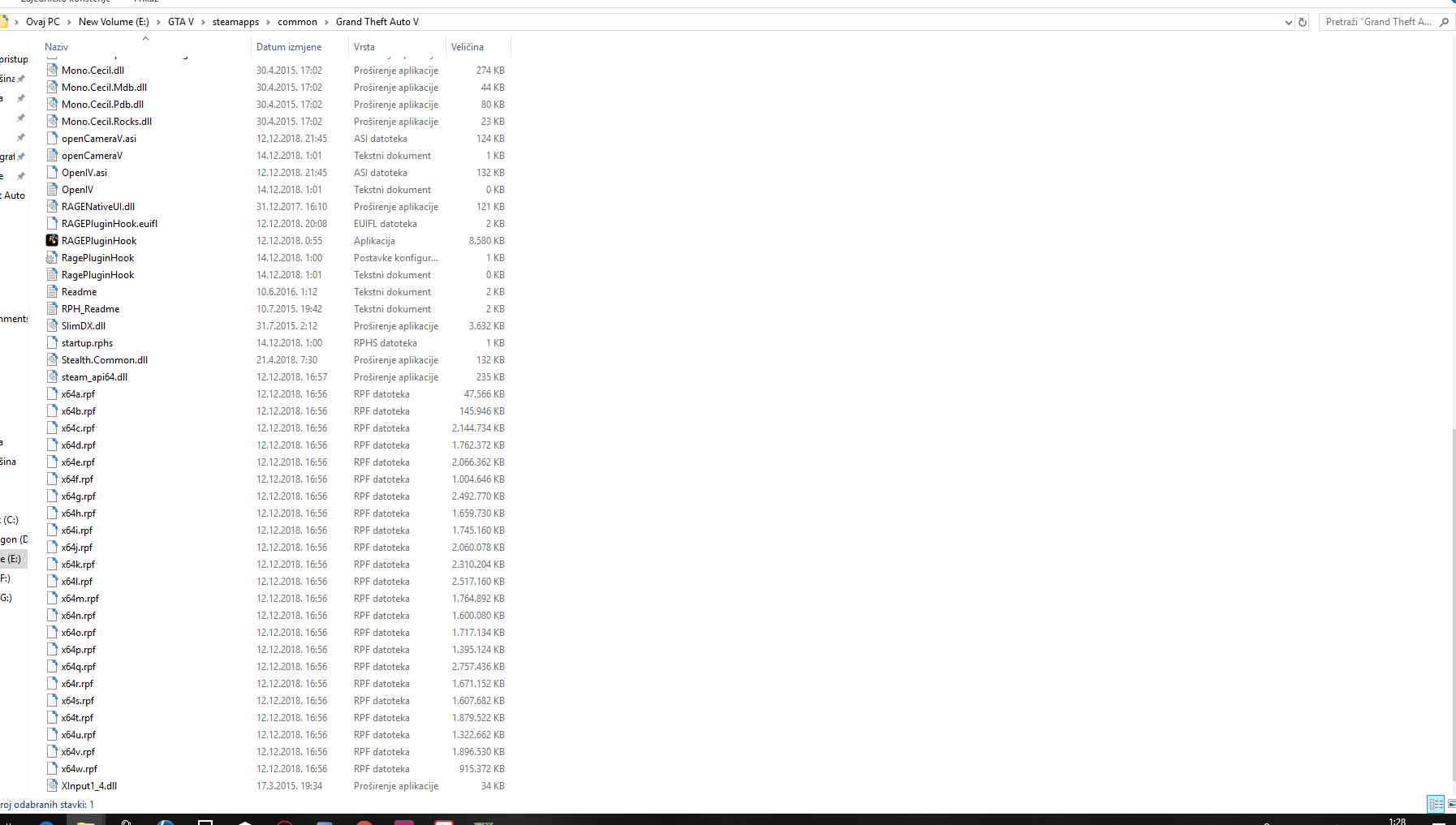Click the search magnifier icon
This screenshot has height=825, width=1456.
[1444, 22]
